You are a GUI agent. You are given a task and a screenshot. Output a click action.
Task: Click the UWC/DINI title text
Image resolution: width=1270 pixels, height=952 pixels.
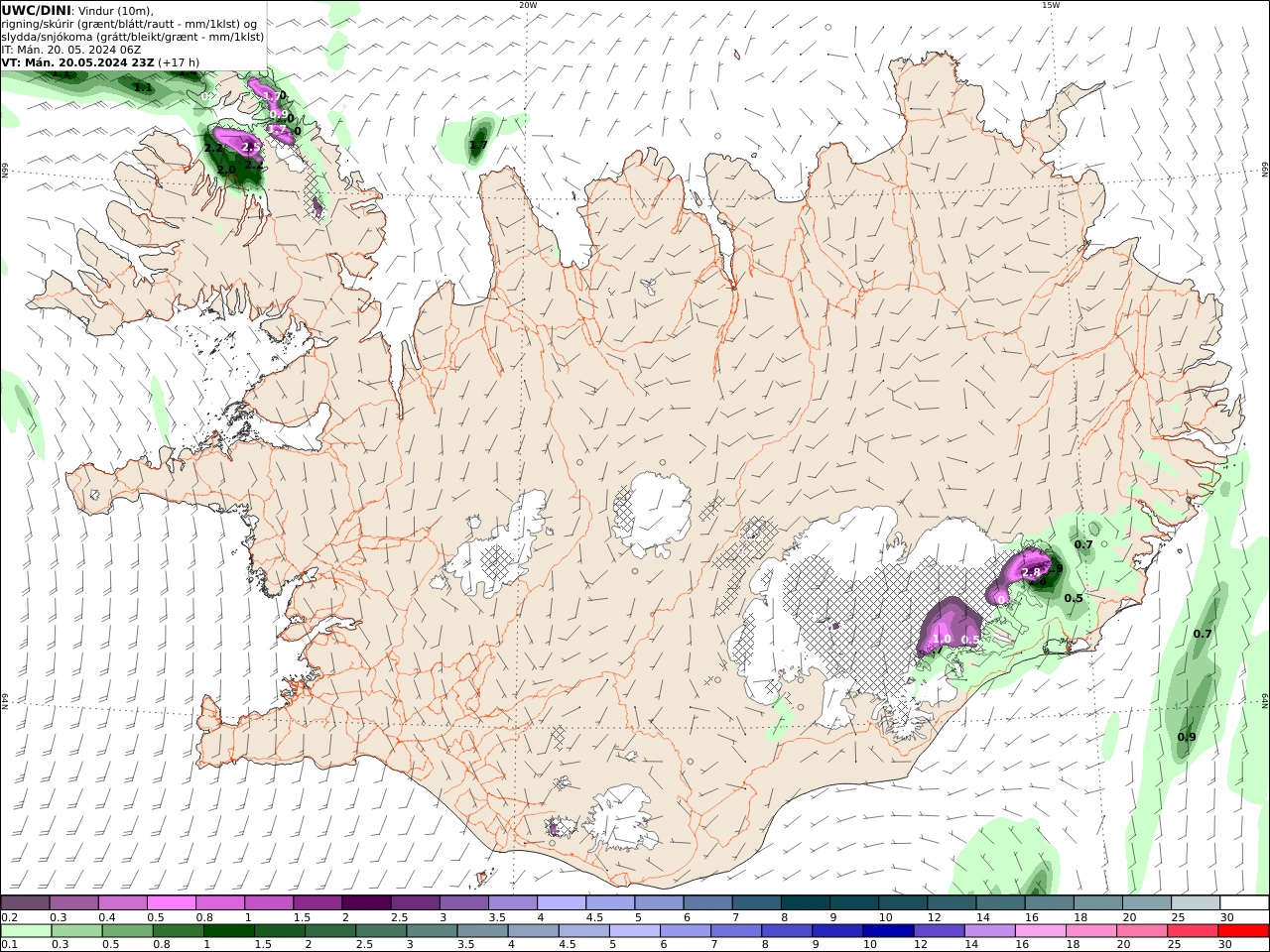click(x=36, y=10)
